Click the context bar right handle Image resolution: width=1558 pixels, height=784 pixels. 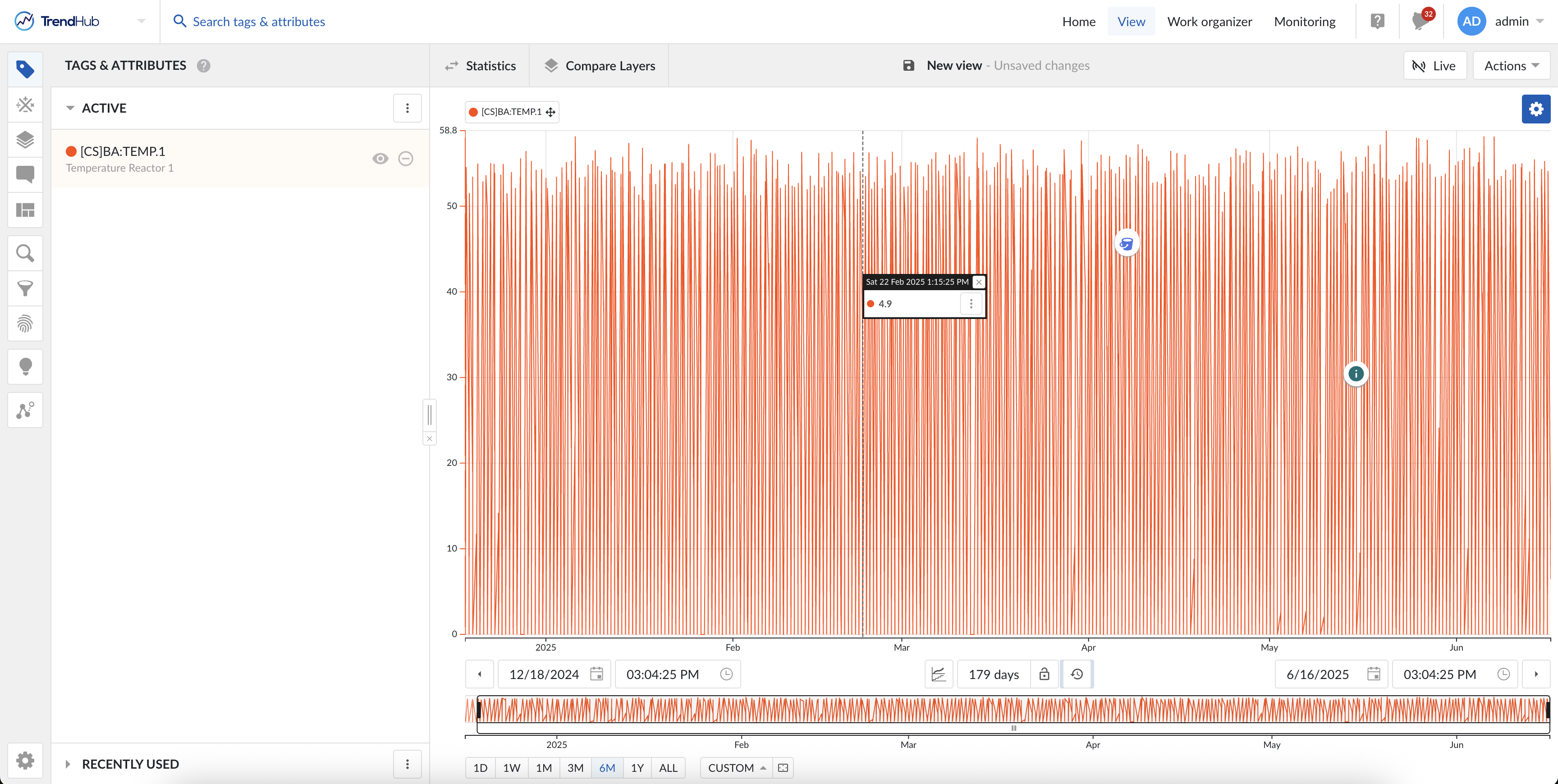pos(1547,710)
